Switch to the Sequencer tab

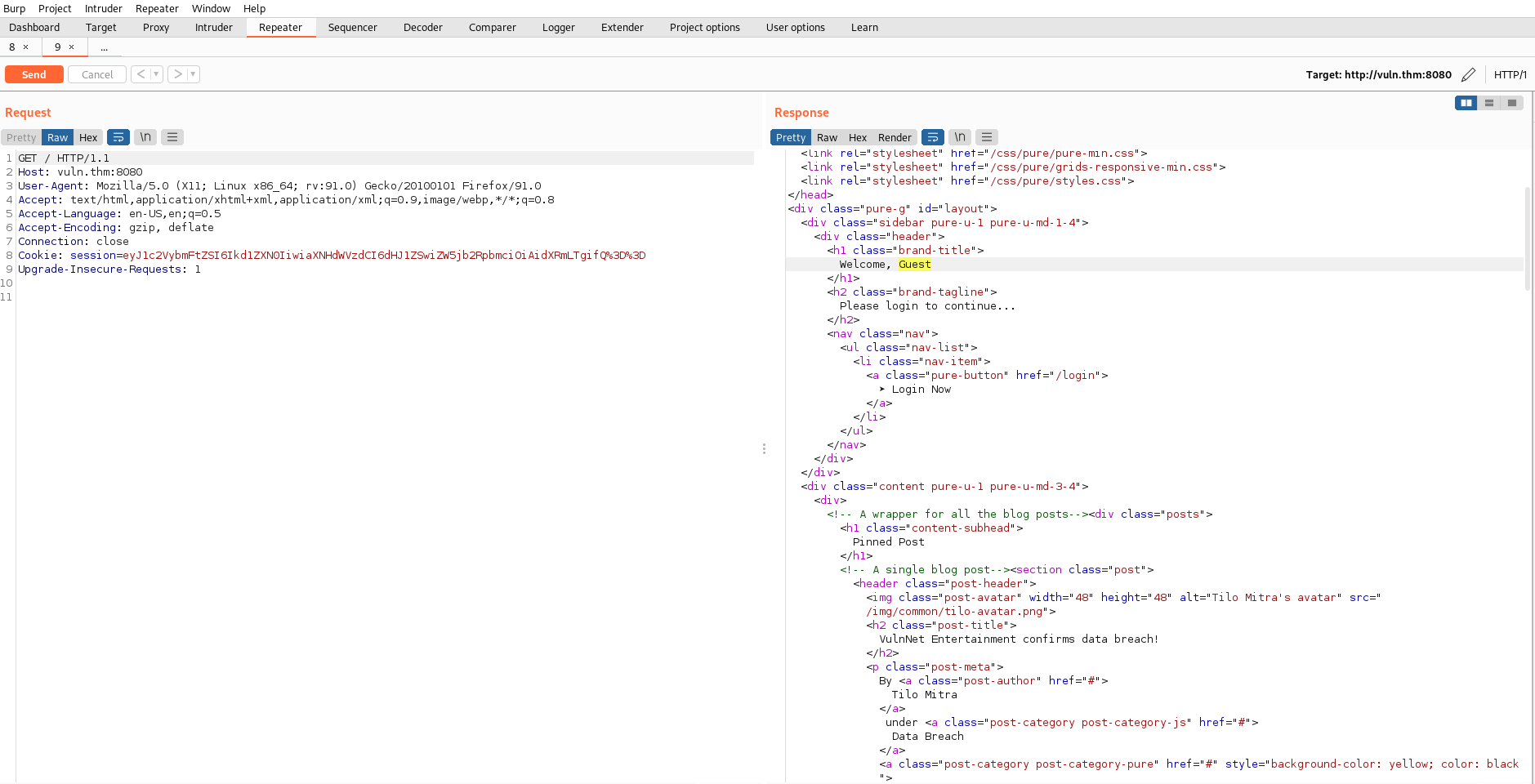pyautogui.click(x=353, y=27)
